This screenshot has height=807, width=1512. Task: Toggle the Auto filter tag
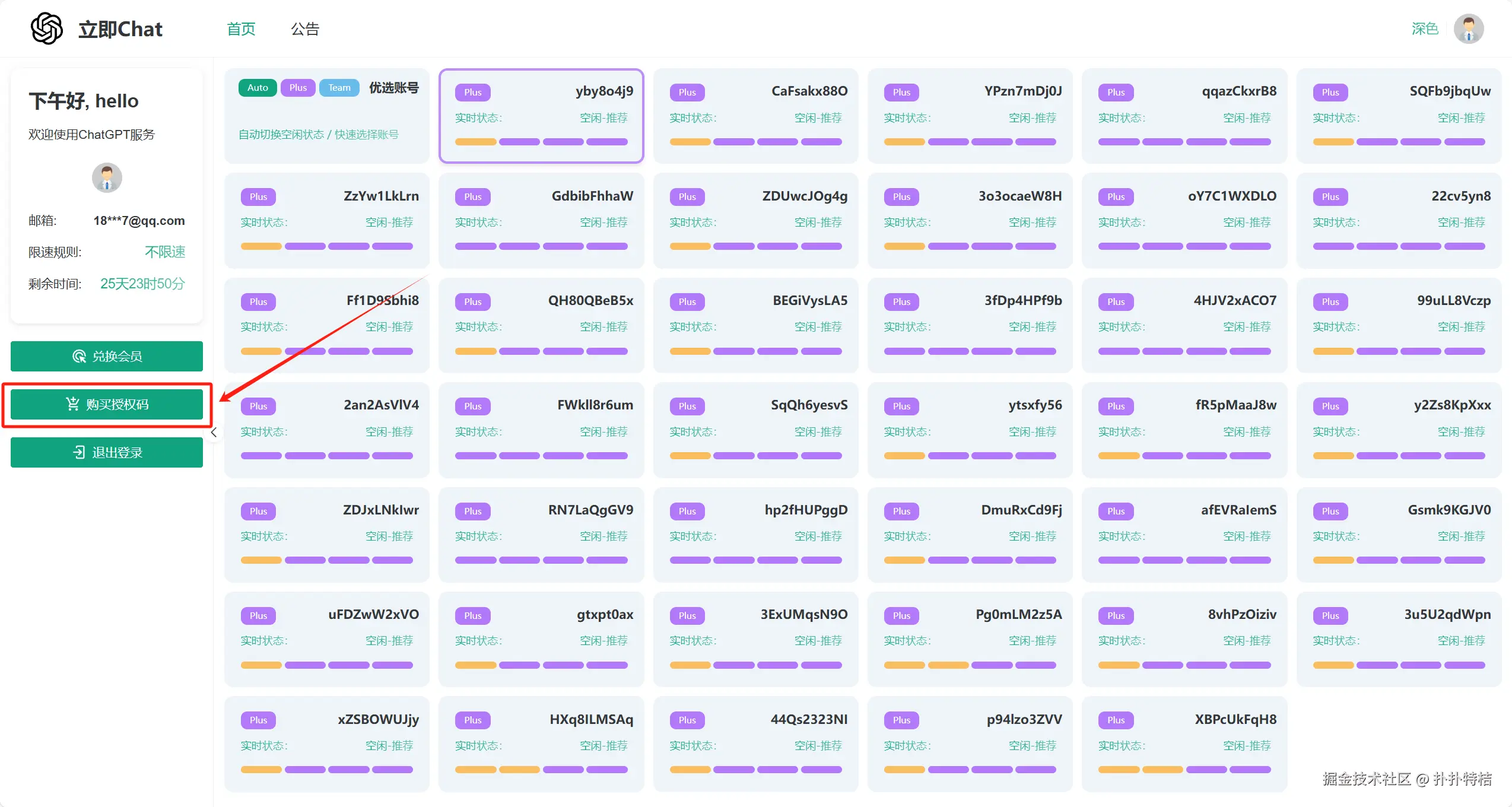258,88
